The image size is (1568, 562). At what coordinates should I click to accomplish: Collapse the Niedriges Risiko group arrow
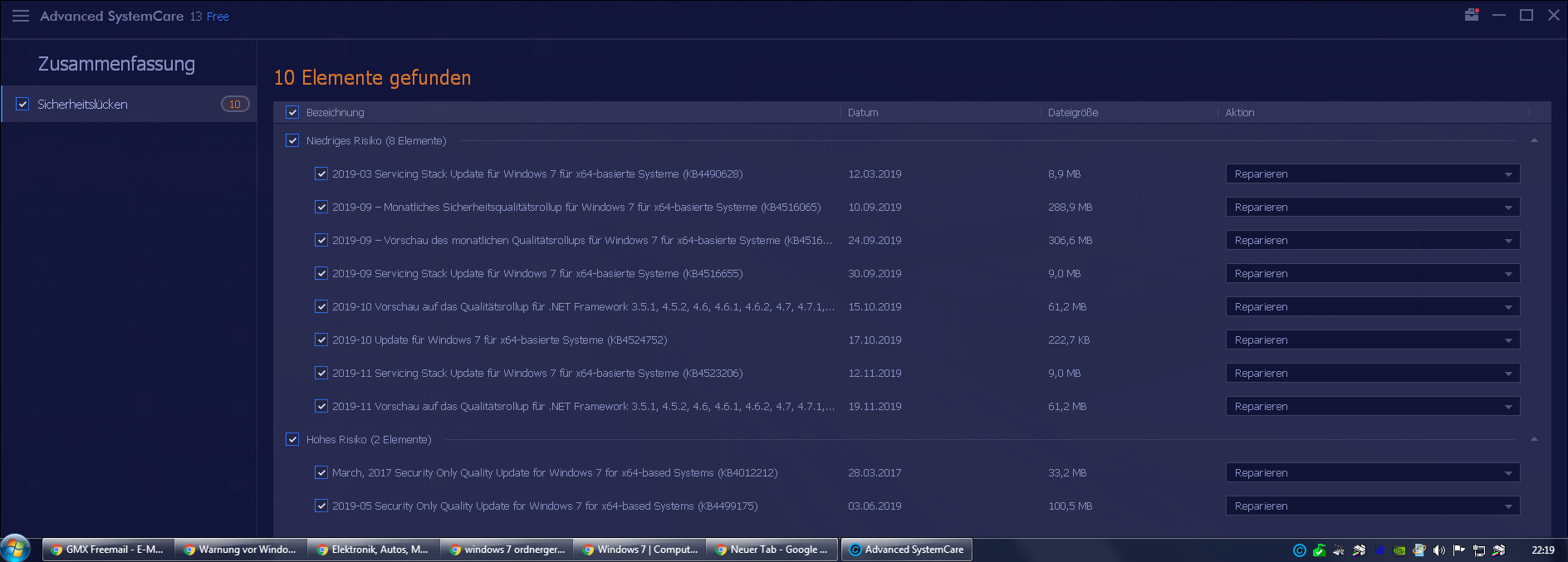click(1534, 140)
